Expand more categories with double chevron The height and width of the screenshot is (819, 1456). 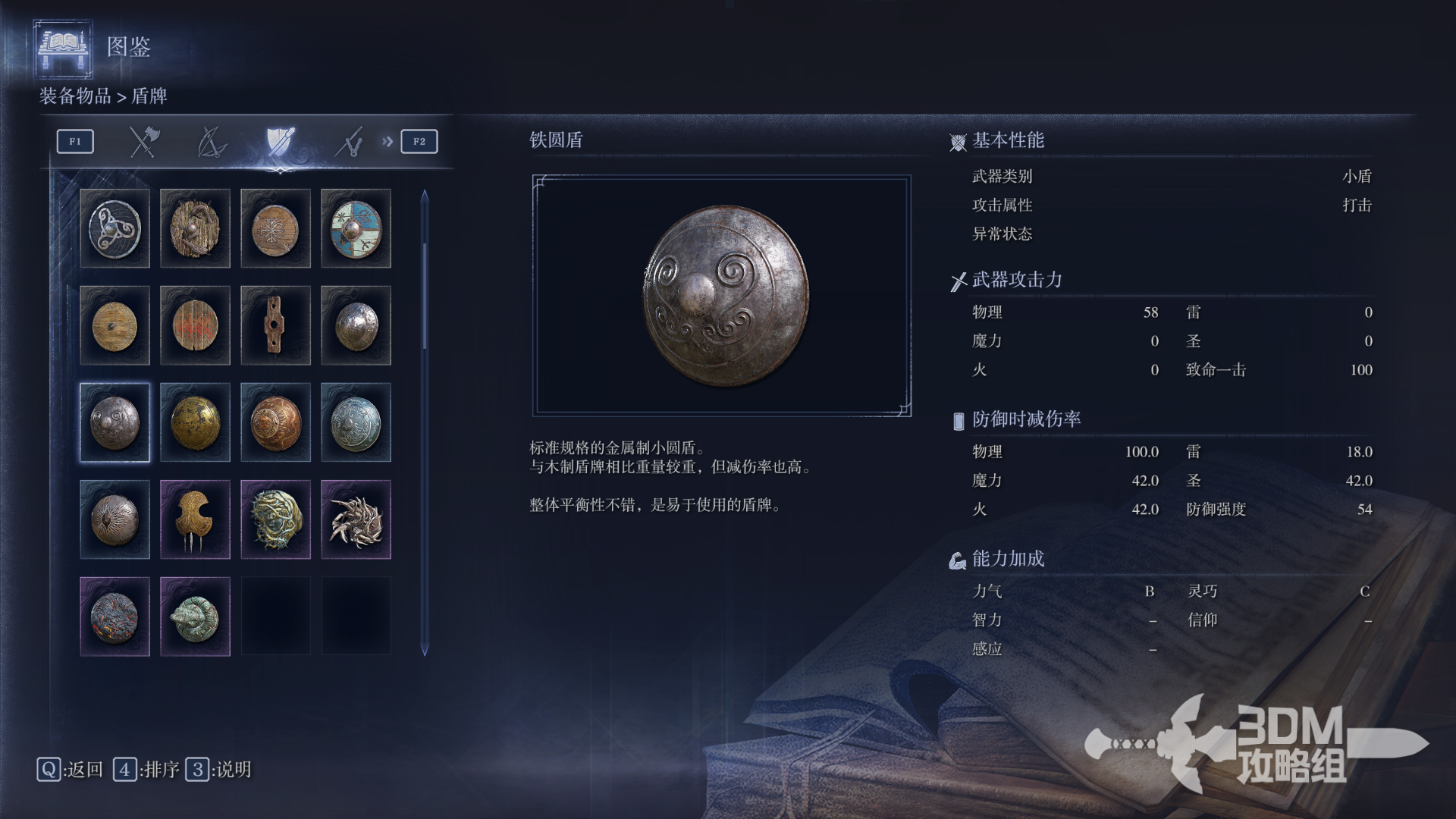388,141
